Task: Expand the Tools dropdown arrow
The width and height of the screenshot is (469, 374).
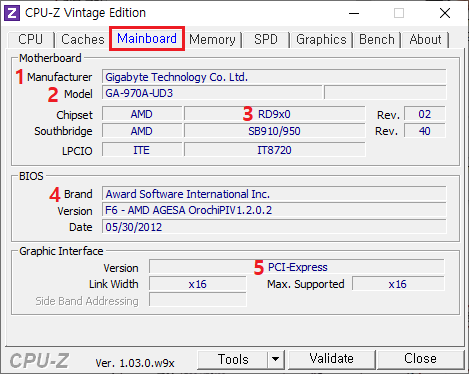Action: click(x=276, y=359)
